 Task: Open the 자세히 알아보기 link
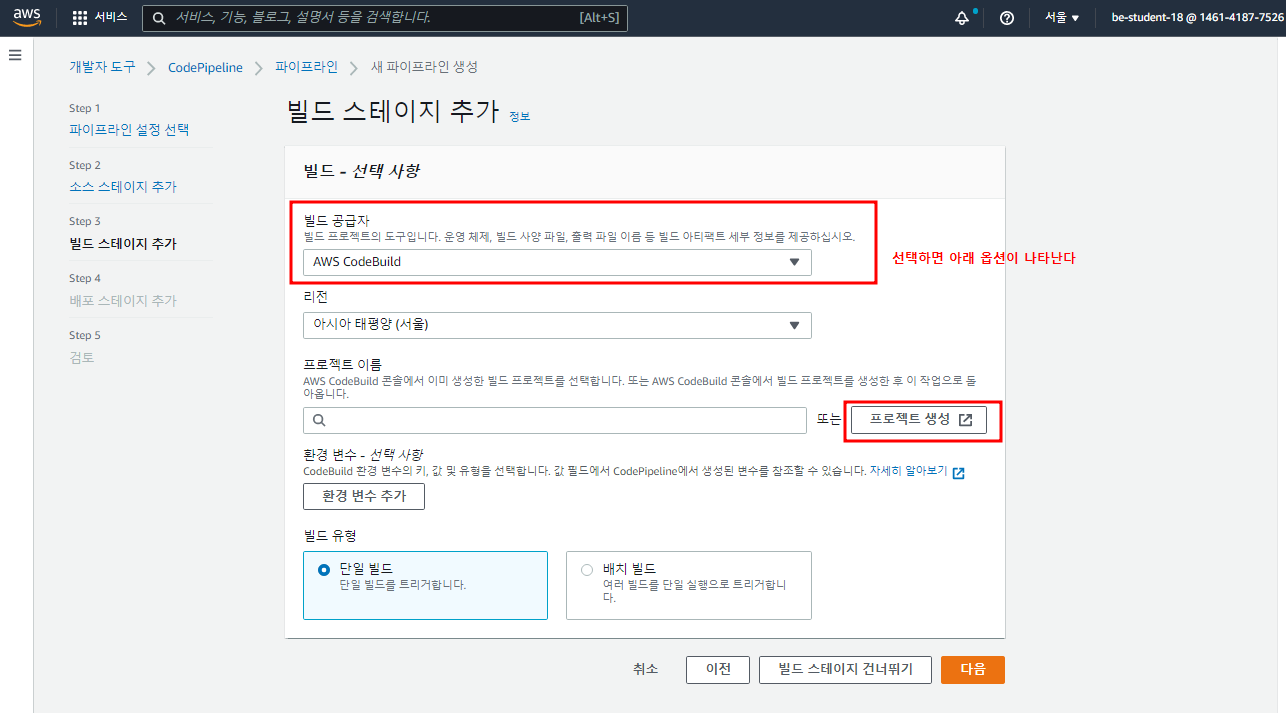click(x=908, y=471)
